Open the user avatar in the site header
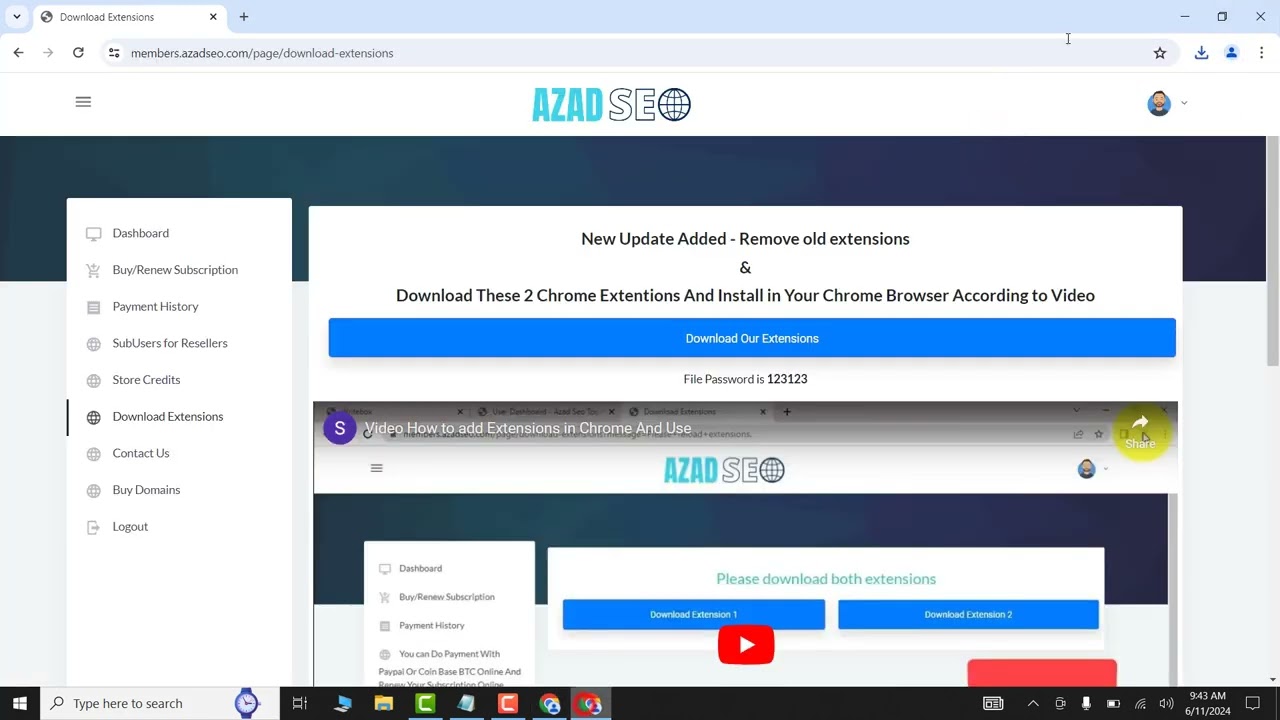This screenshot has width=1280, height=720. tap(1159, 103)
